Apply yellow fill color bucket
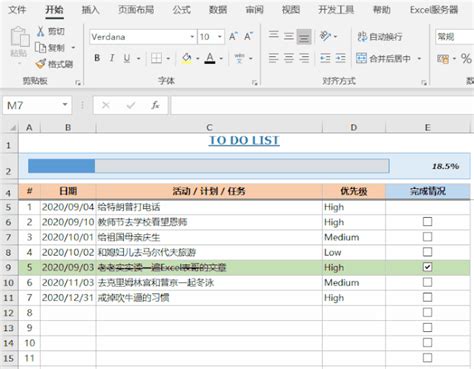 187,58
